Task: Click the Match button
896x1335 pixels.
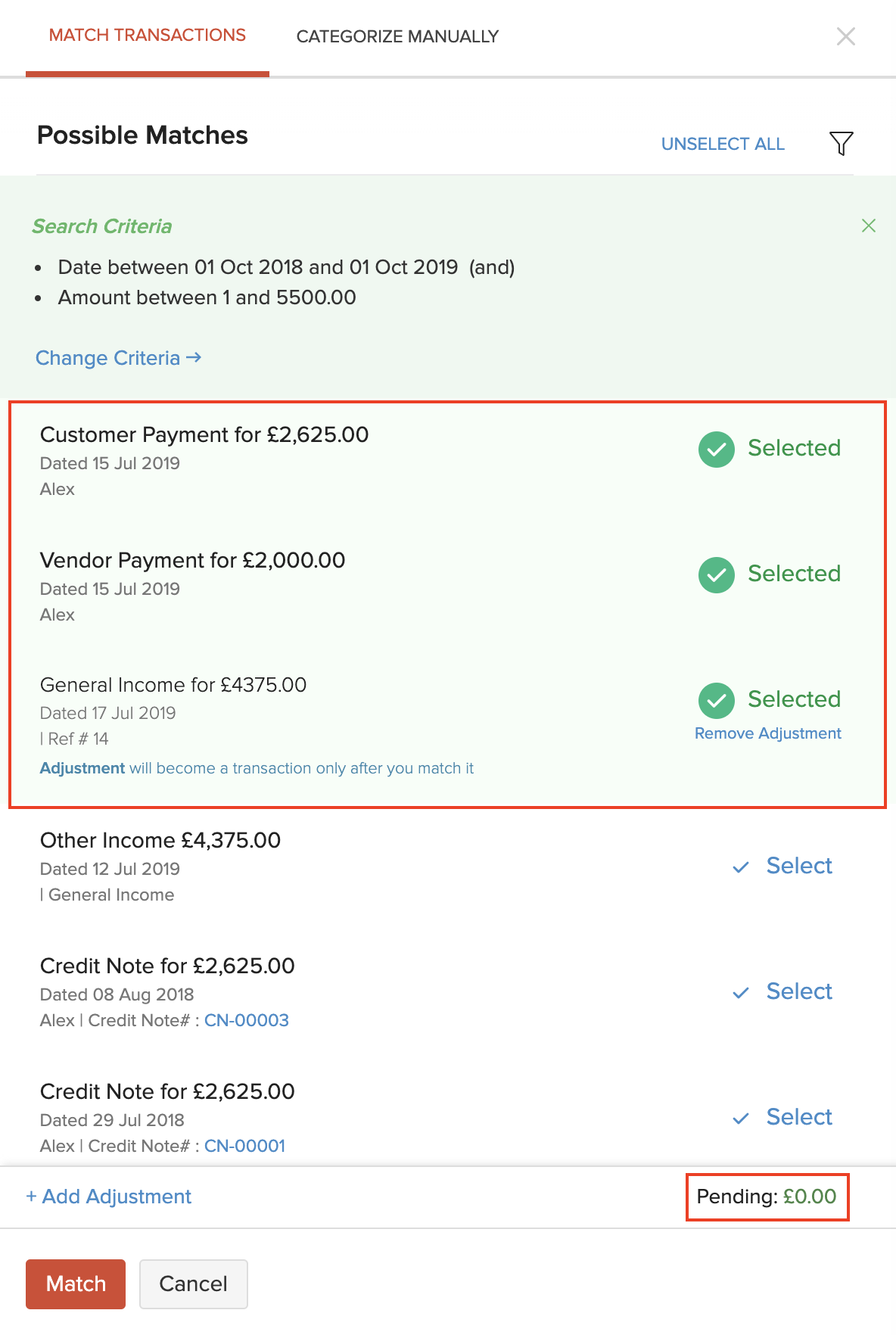Action: pos(75,1284)
